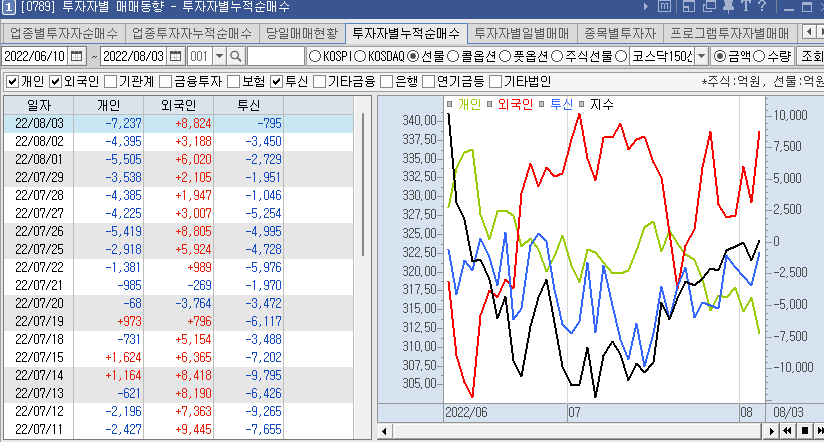Click the chart horizontal scrollbar track
Image resolution: width=824 pixels, height=442 pixels.
tap(578, 431)
